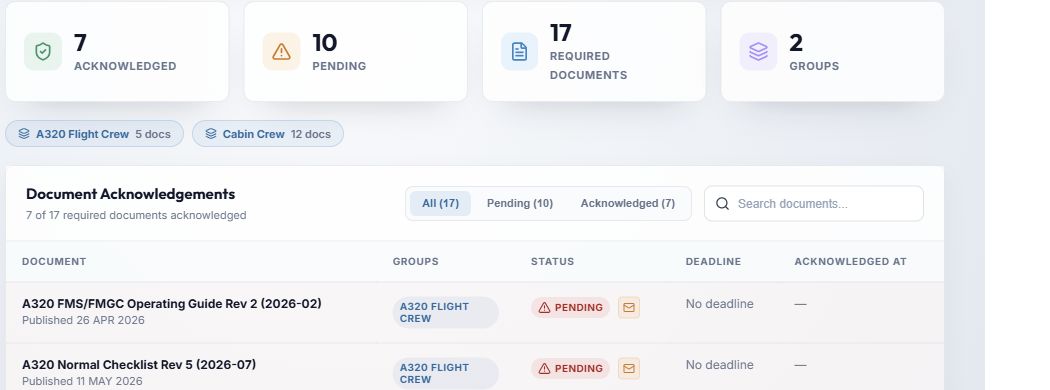This screenshot has height=390, width=1050.
Task: Open the Acknowledged summary card
Action: pos(117,52)
